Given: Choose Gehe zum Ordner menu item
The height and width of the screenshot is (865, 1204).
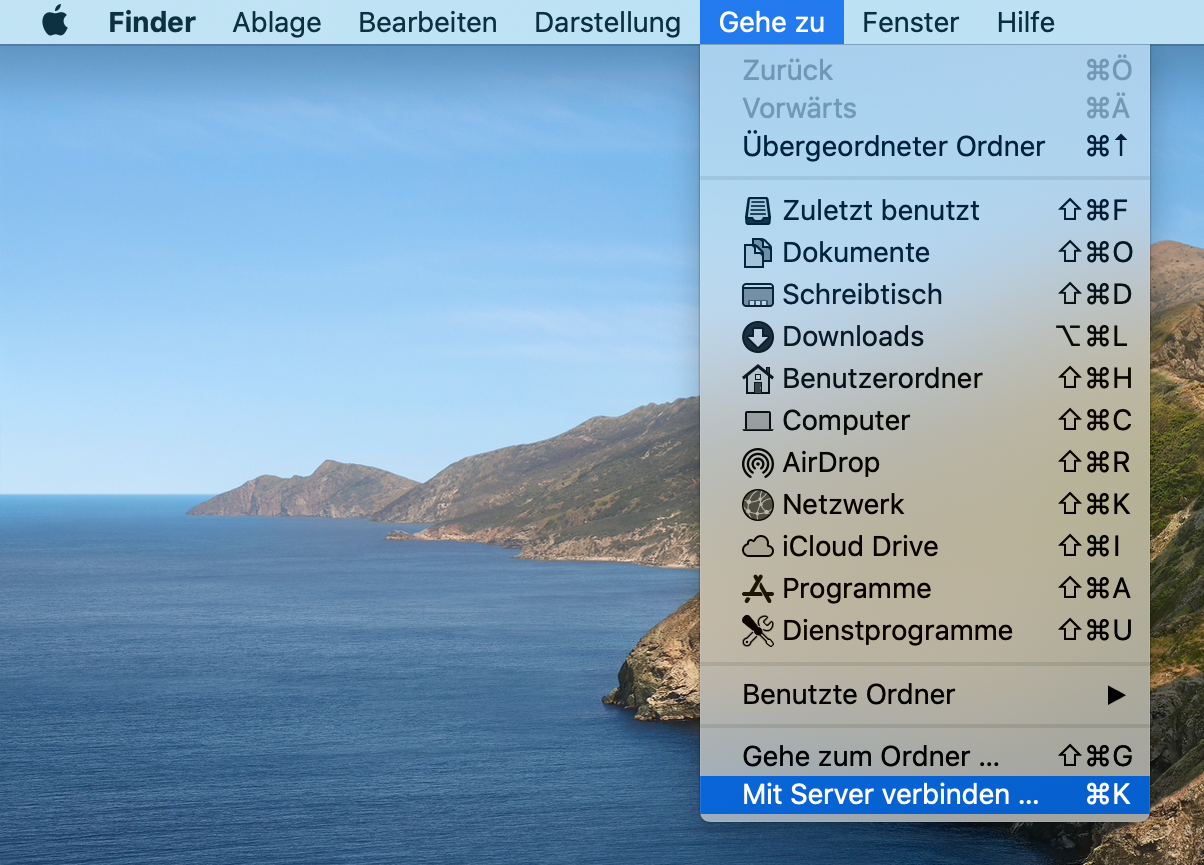Looking at the screenshot, I should tap(870, 756).
